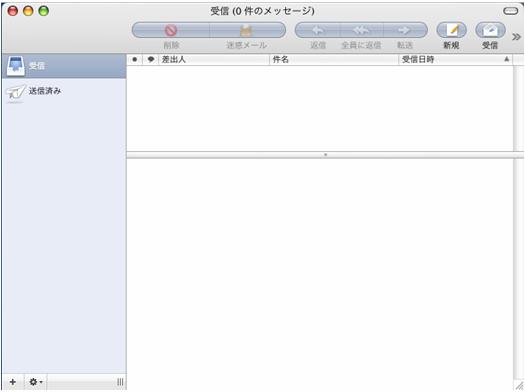This screenshot has width=525, height=392.
Task: Sort by unread status dot column
Action: tap(135, 60)
